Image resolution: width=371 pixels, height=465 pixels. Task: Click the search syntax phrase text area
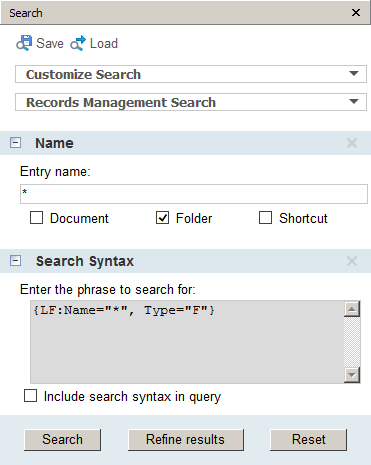pyautogui.click(x=187, y=342)
